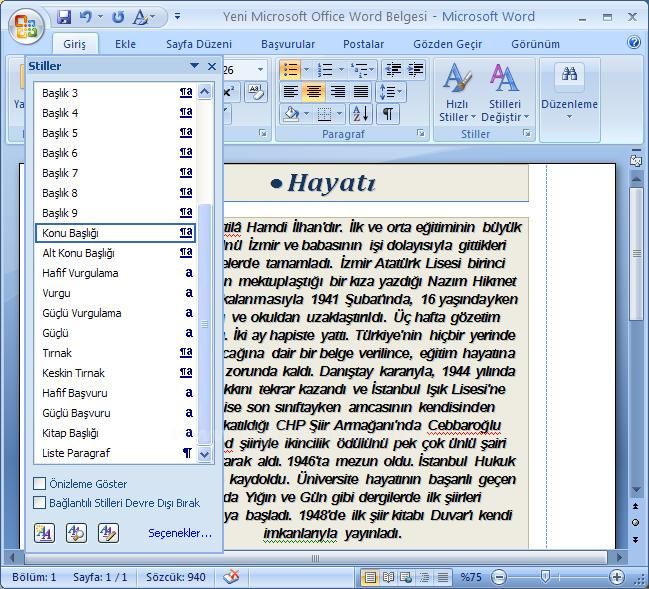Open the Başvurular tab
The height and width of the screenshot is (589, 649).
click(288, 44)
